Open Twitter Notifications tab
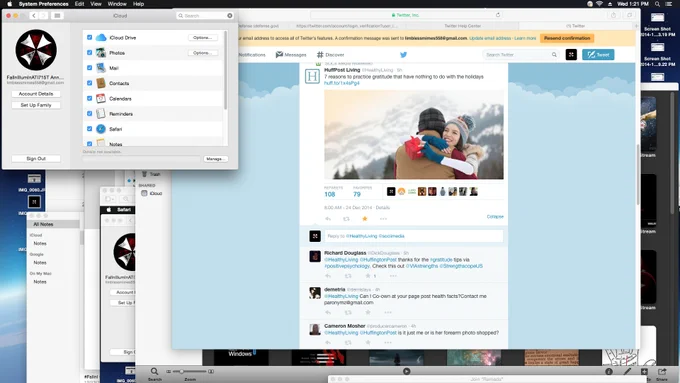The image size is (680, 383). click(x=252, y=55)
